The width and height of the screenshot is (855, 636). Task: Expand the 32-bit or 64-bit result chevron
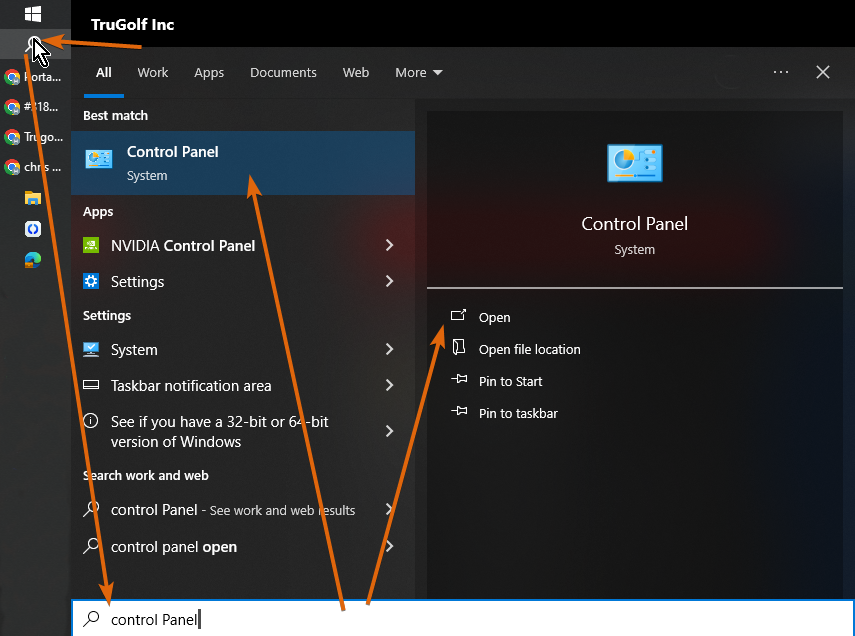pos(389,431)
